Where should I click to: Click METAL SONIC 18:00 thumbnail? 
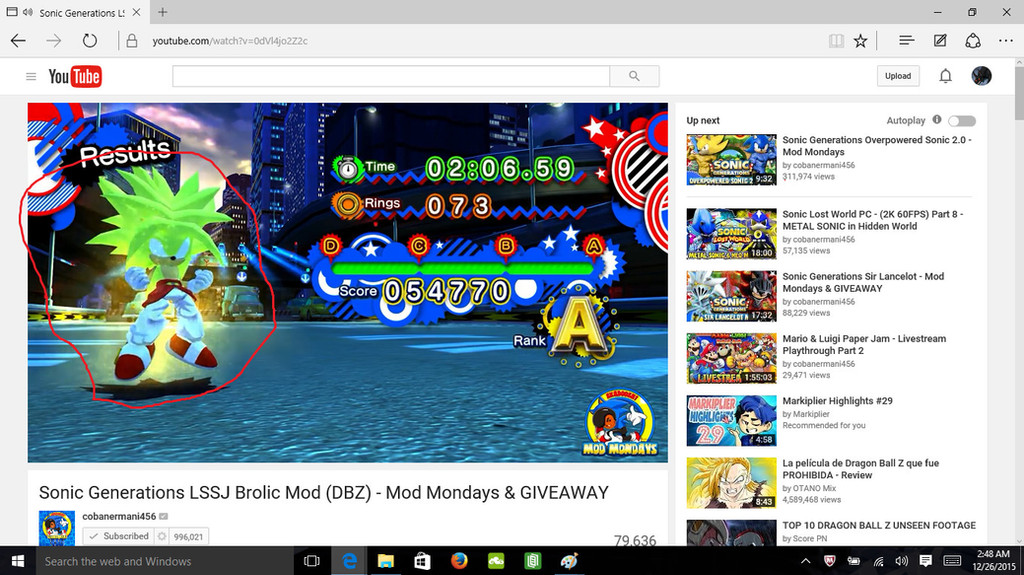pos(731,234)
